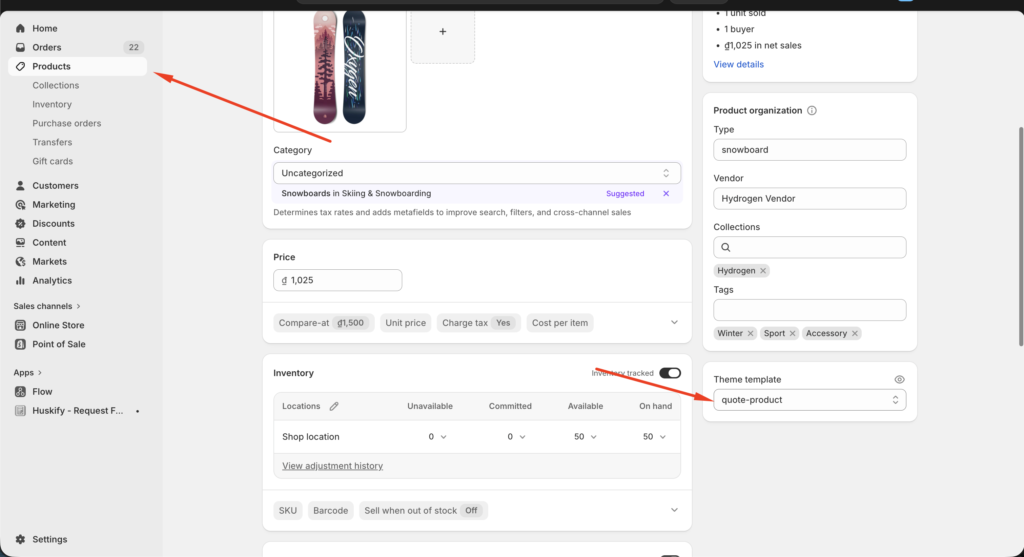Preview theme template with eye icon
This screenshot has height=557, width=1024.
click(x=899, y=380)
